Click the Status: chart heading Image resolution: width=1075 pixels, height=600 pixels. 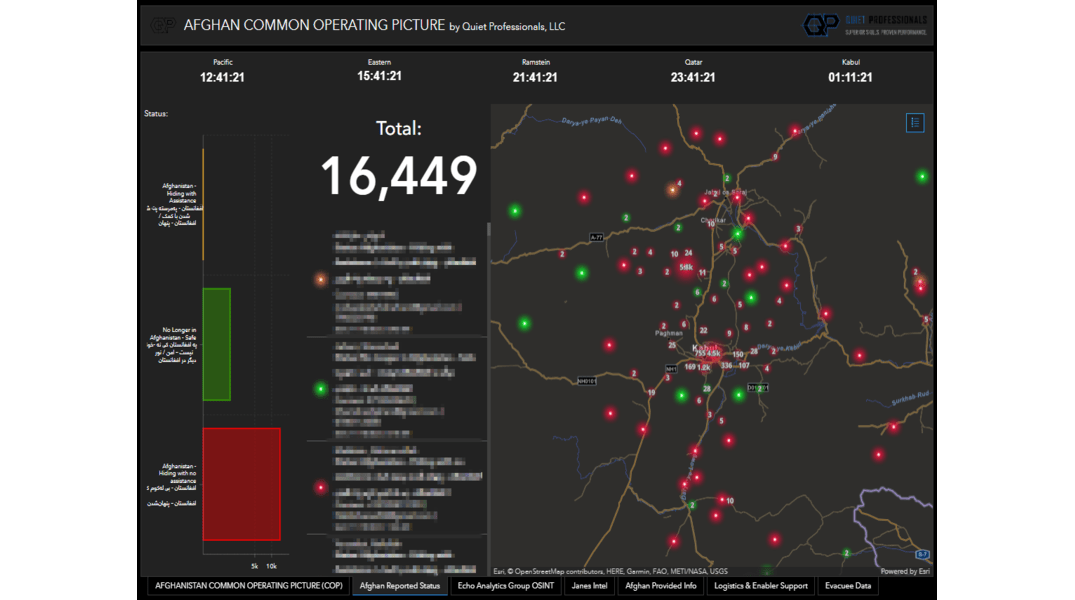click(156, 113)
